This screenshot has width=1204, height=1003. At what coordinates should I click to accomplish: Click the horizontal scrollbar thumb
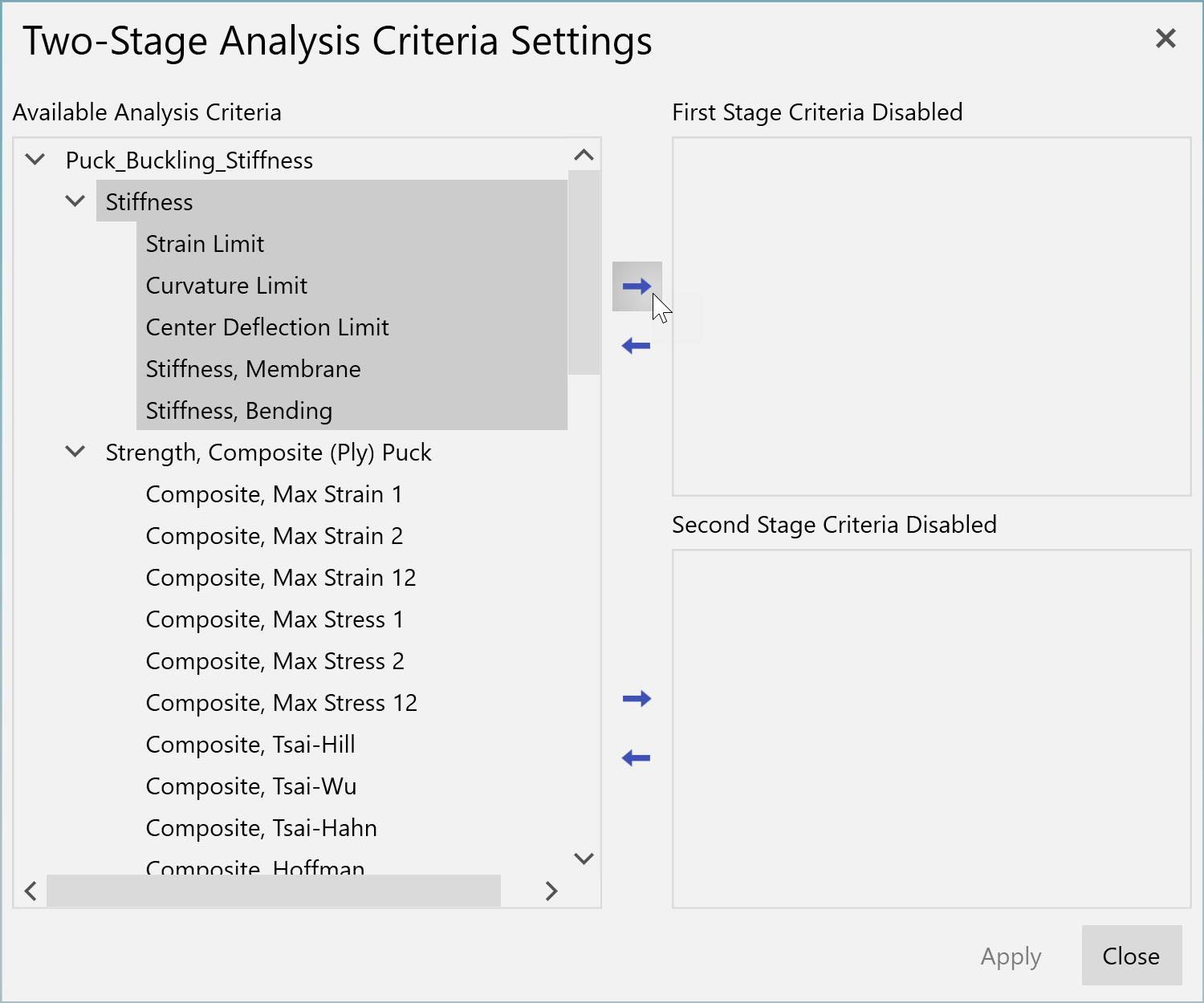(274, 891)
